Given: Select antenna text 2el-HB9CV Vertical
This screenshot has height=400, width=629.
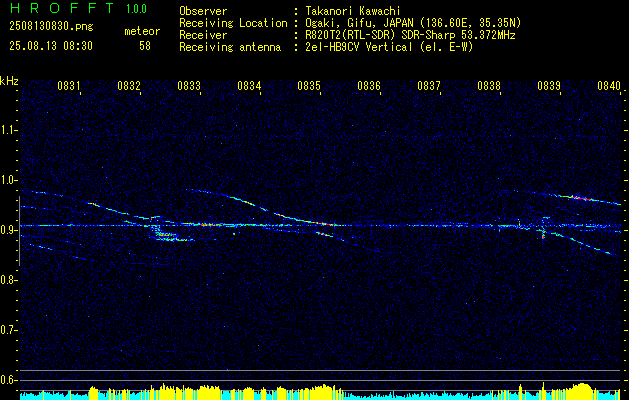Looking at the screenshot, I should click(x=359, y=47).
